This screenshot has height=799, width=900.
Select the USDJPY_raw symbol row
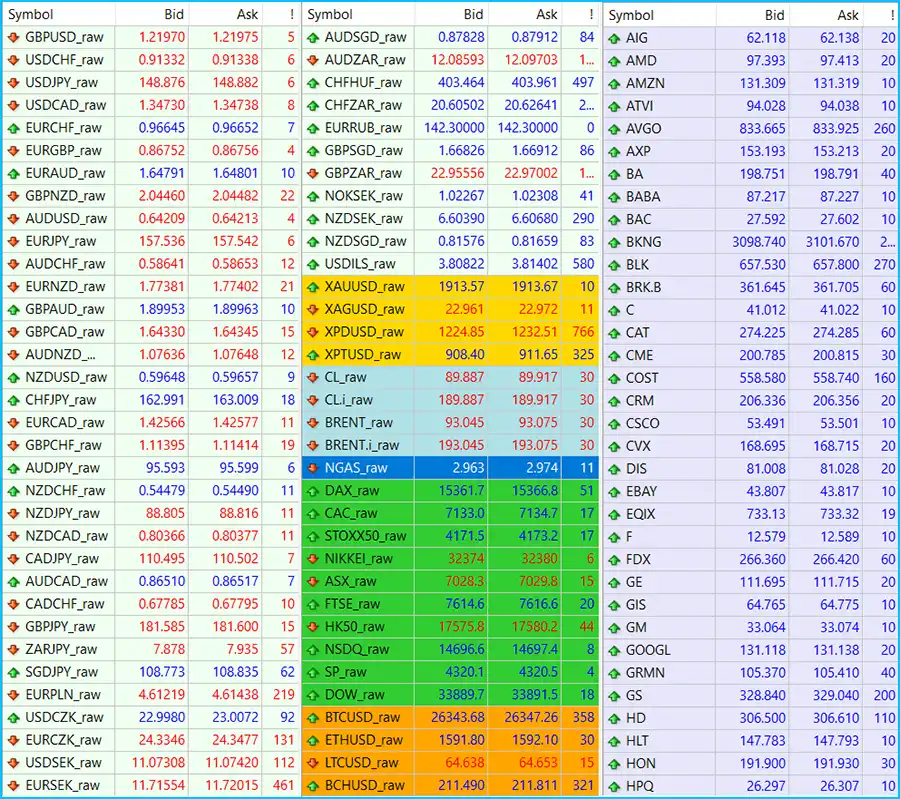click(62, 83)
